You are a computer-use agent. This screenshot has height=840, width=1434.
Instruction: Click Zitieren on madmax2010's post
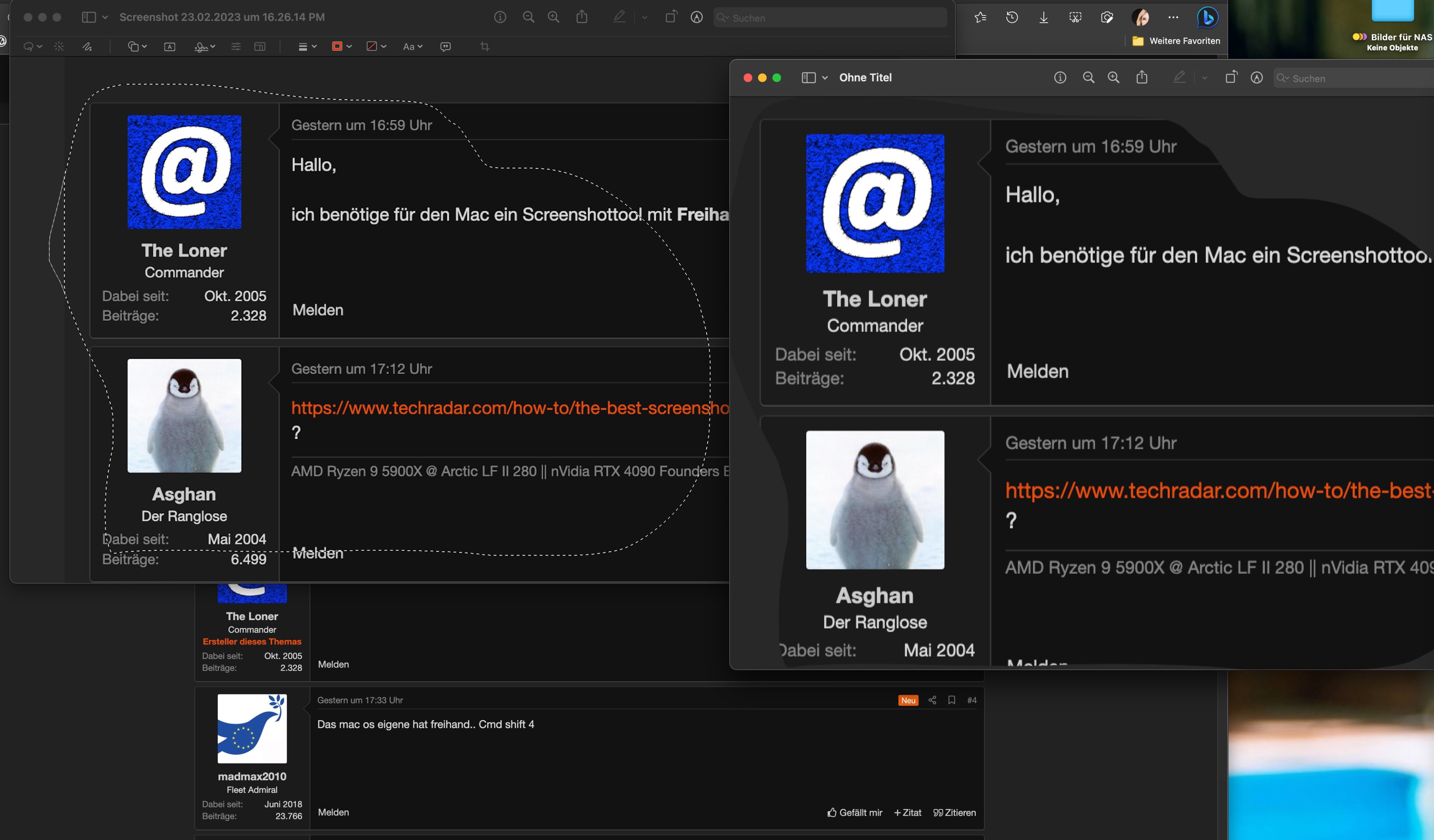tap(954, 813)
